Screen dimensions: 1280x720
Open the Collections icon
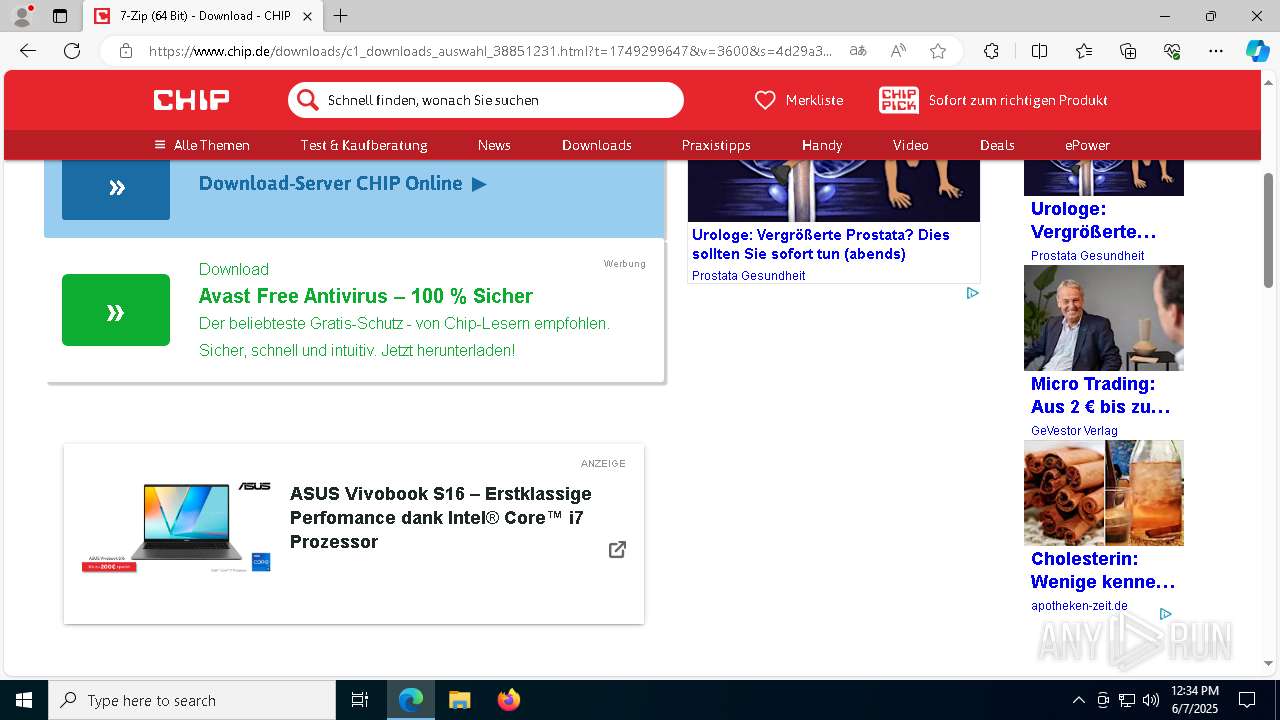tap(1128, 51)
